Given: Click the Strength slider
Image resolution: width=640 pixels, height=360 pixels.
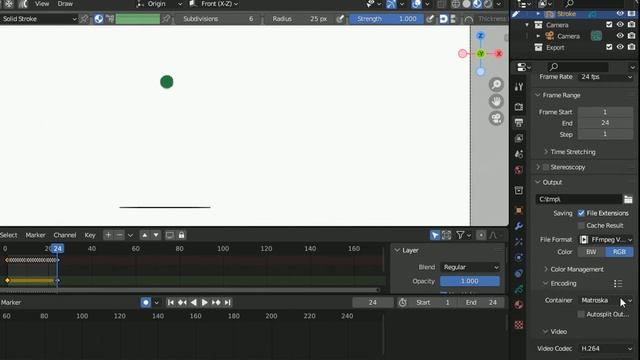Looking at the screenshot, I should [x=386, y=19].
